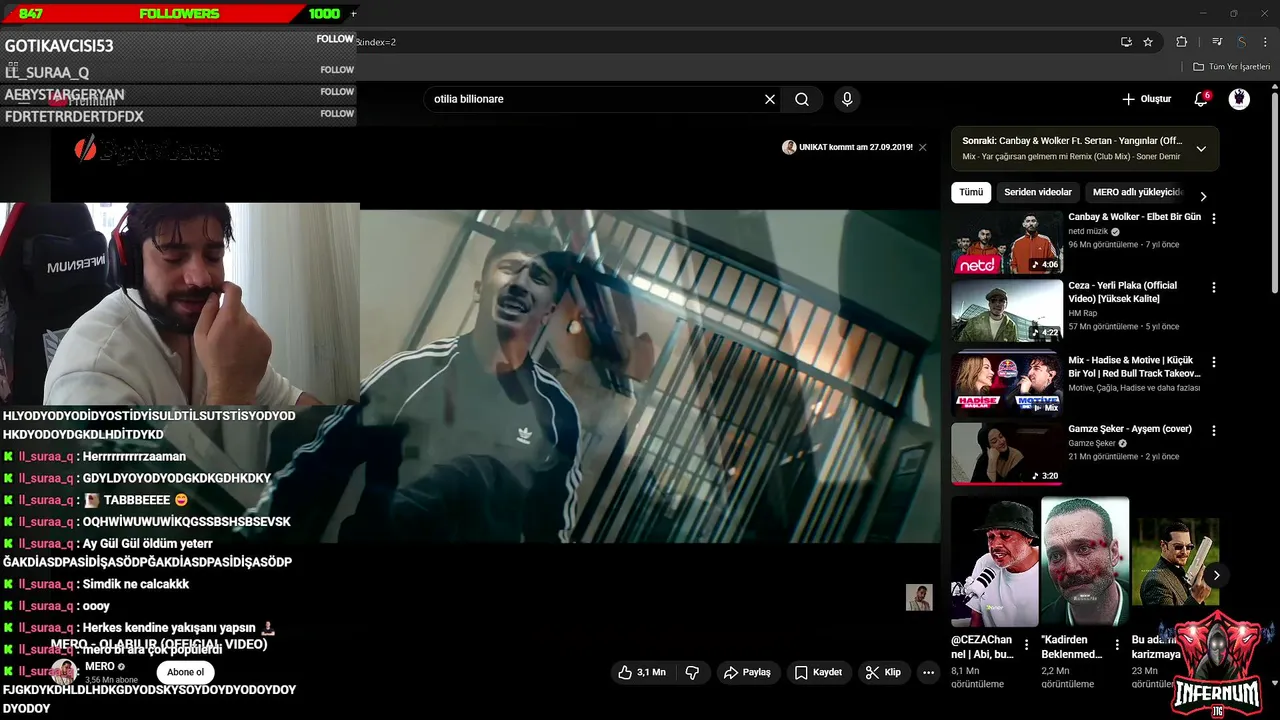Open options for Hadise & Motive mix
Image resolution: width=1280 pixels, height=720 pixels.
pyautogui.click(x=1214, y=361)
